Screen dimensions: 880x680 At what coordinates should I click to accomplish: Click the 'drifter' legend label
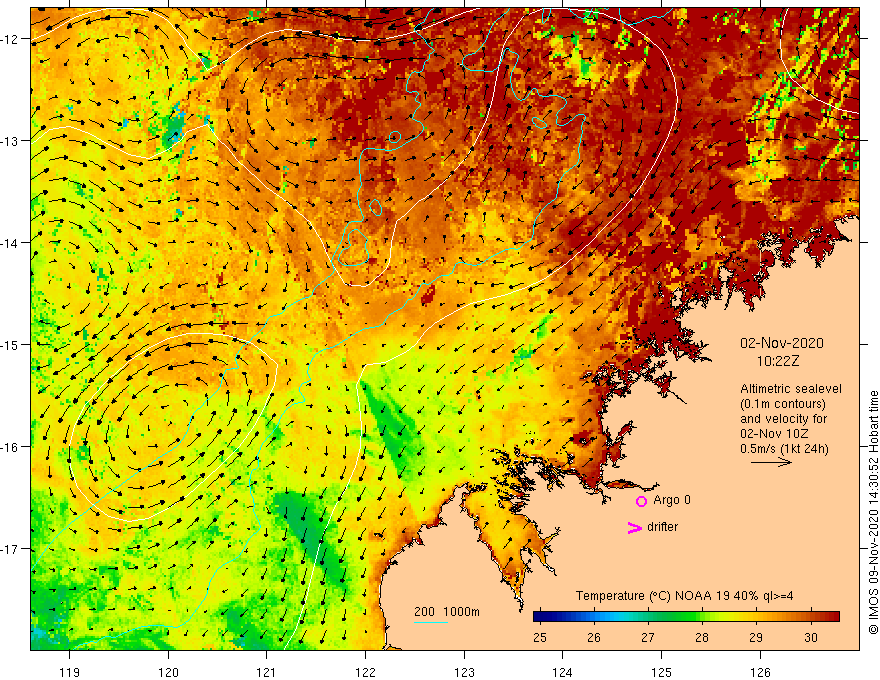click(662, 527)
